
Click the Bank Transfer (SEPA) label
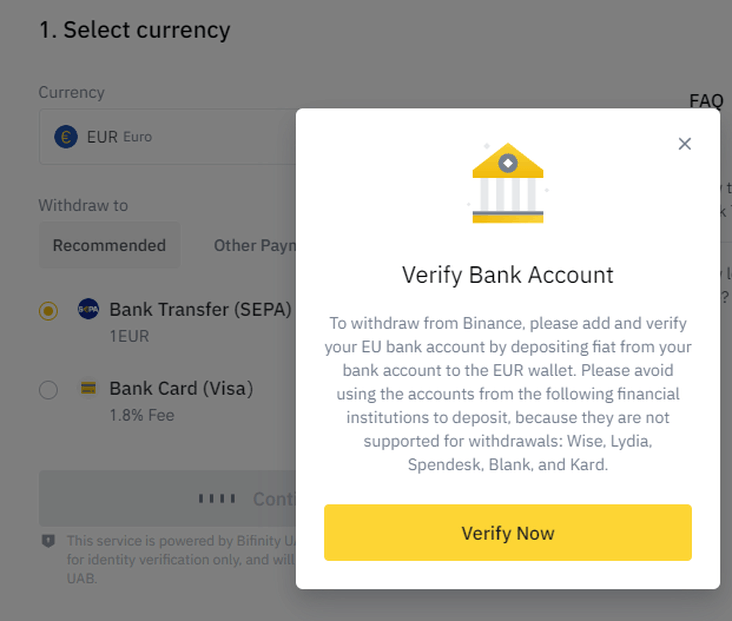click(x=200, y=310)
